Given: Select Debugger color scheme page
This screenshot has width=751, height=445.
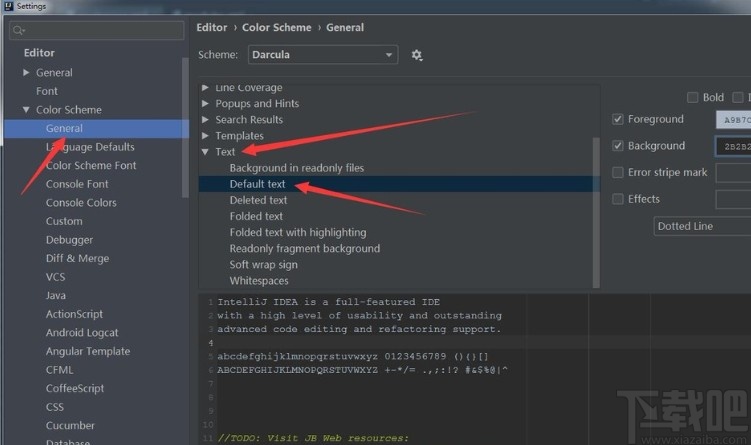Looking at the screenshot, I should 69,240.
